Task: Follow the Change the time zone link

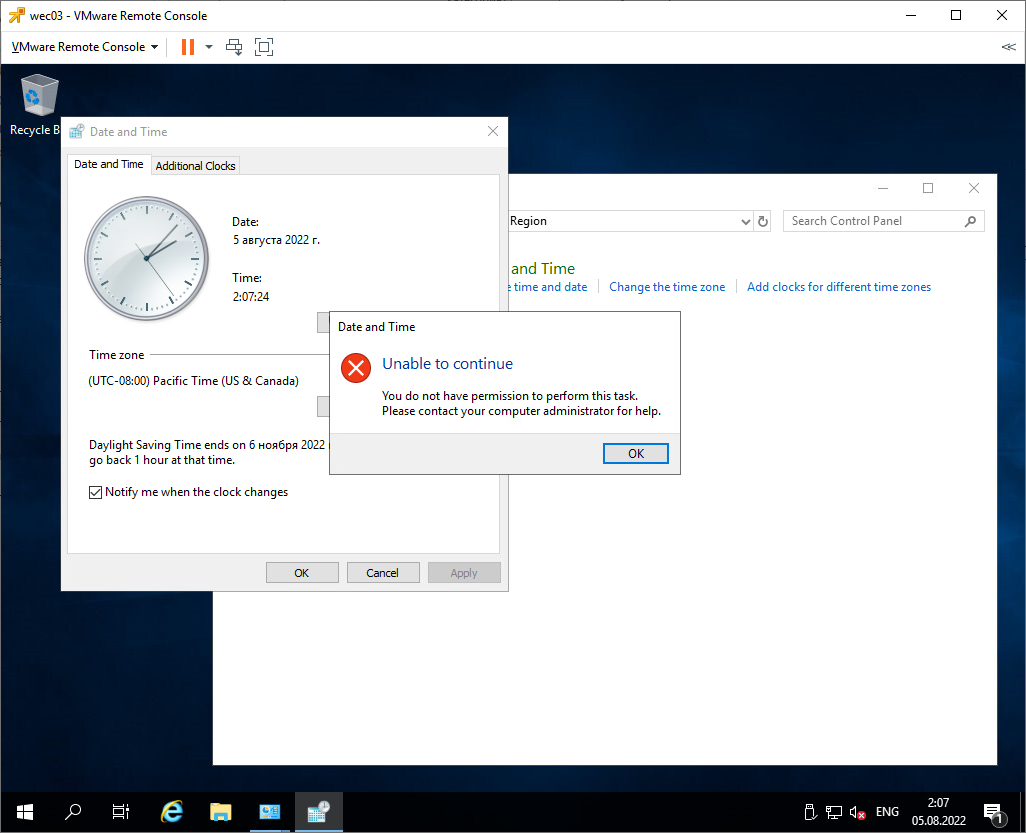Action: coord(666,286)
